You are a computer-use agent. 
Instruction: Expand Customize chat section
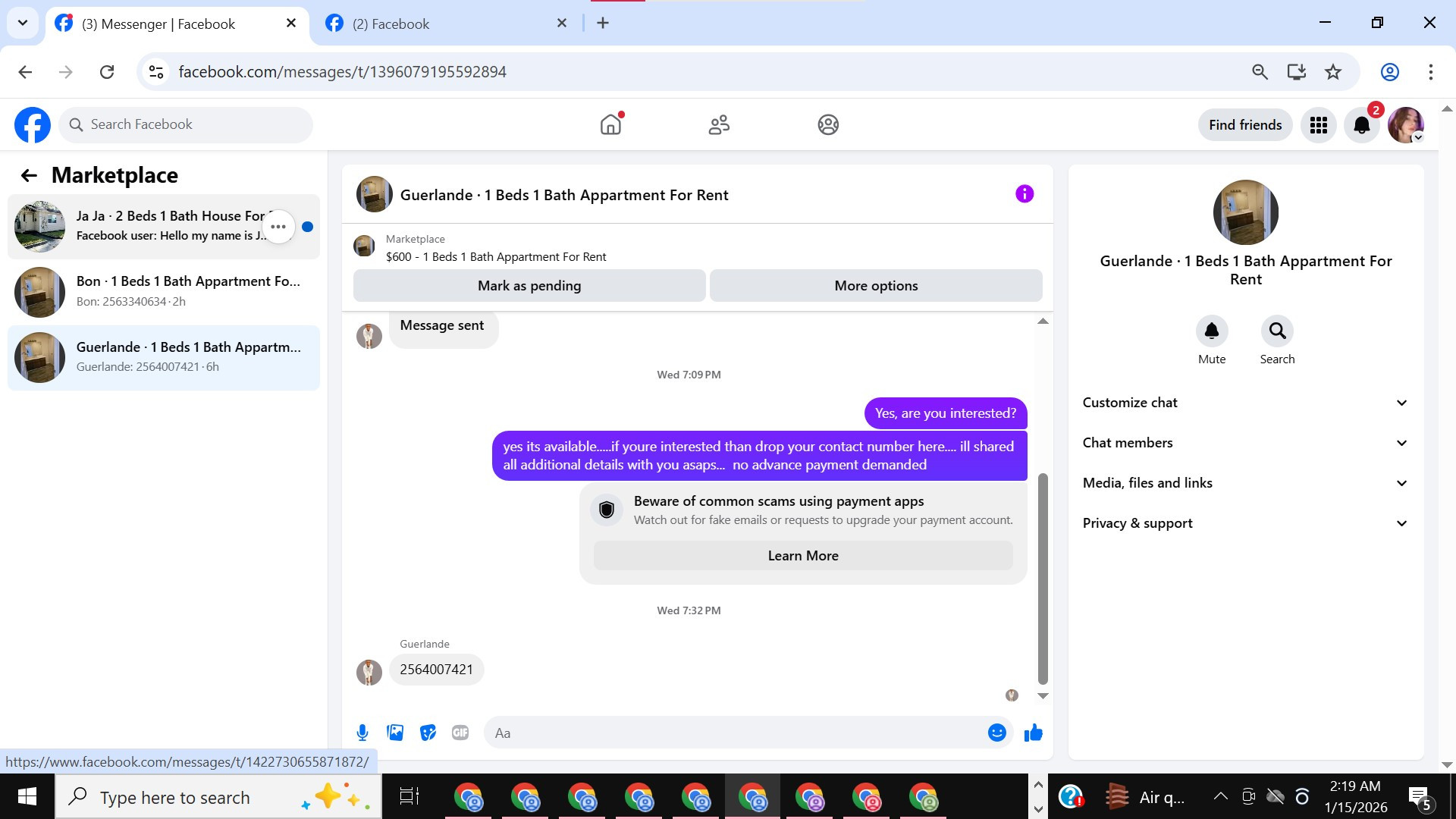1245,403
